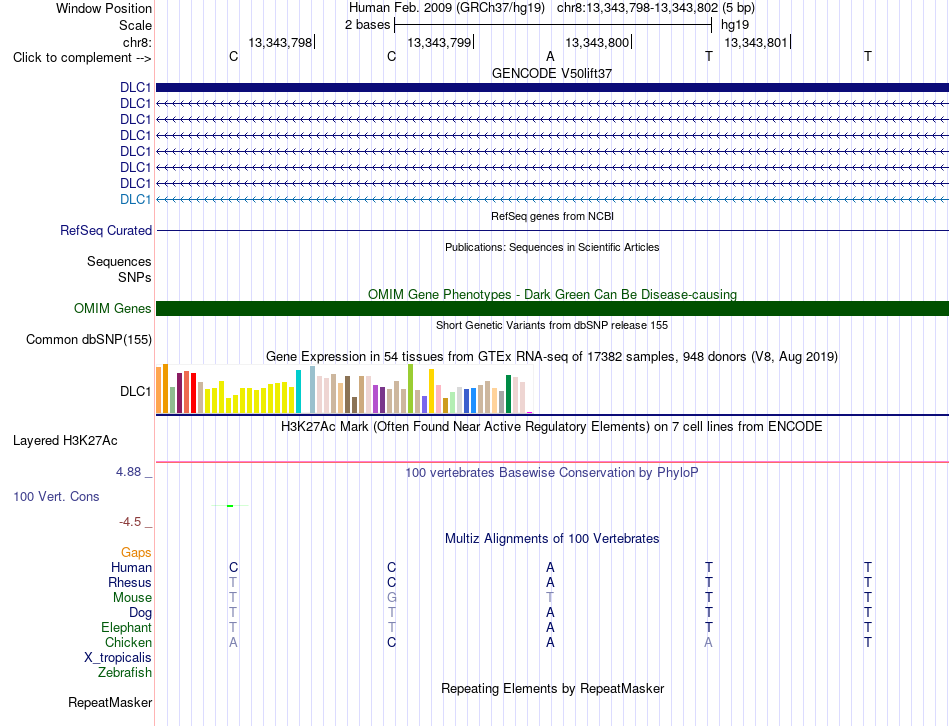Click the OMIM Genes track label
The height and width of the screenshot is (726, 950).
coord(112,308)
